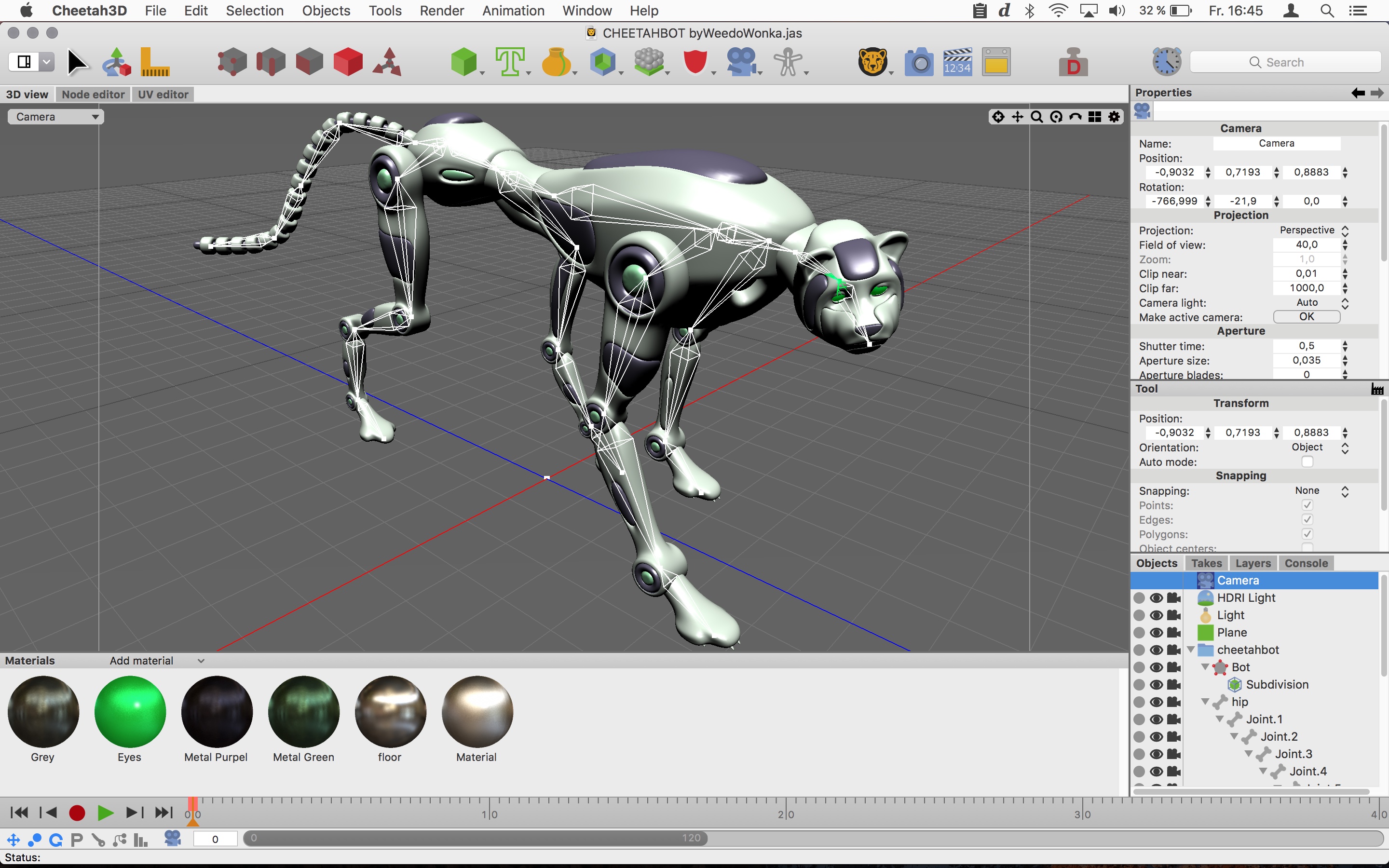The height and width of the screenshot is (868, 1389).
Task: Toggle visibility of the HDRI Light object
Action: pyautogui.click(x=1157, y=597)
